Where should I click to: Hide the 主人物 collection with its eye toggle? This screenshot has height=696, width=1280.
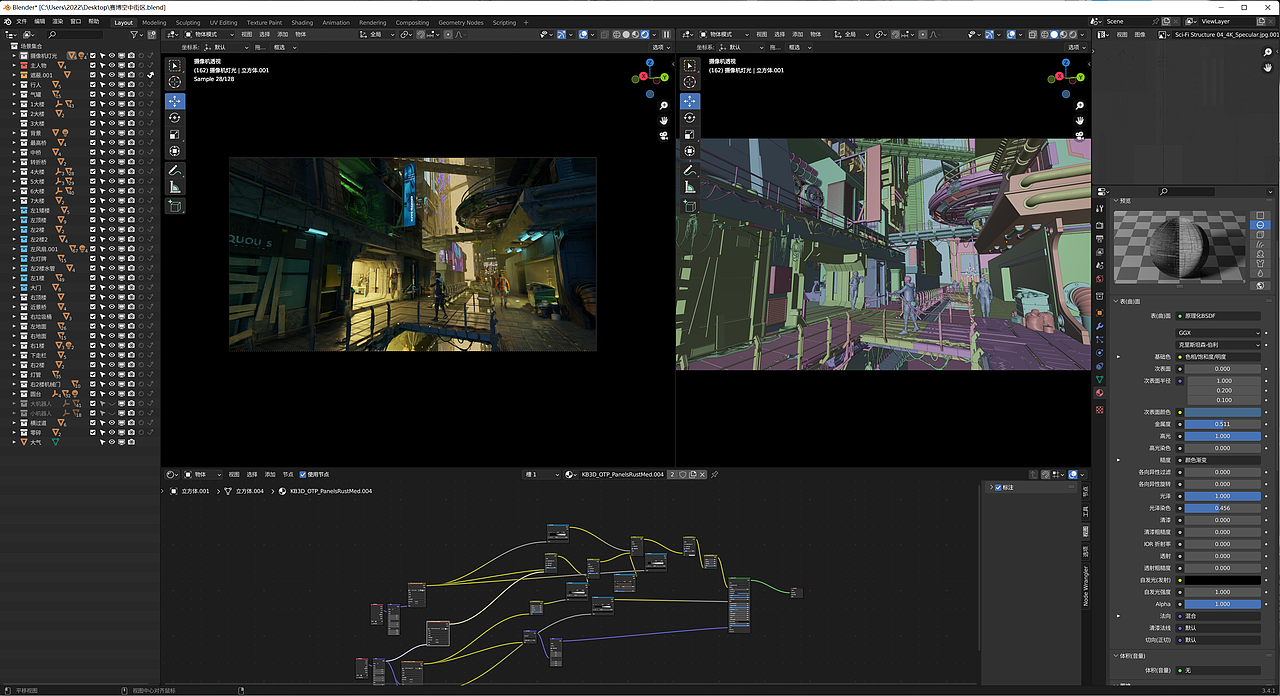(112, 66)
